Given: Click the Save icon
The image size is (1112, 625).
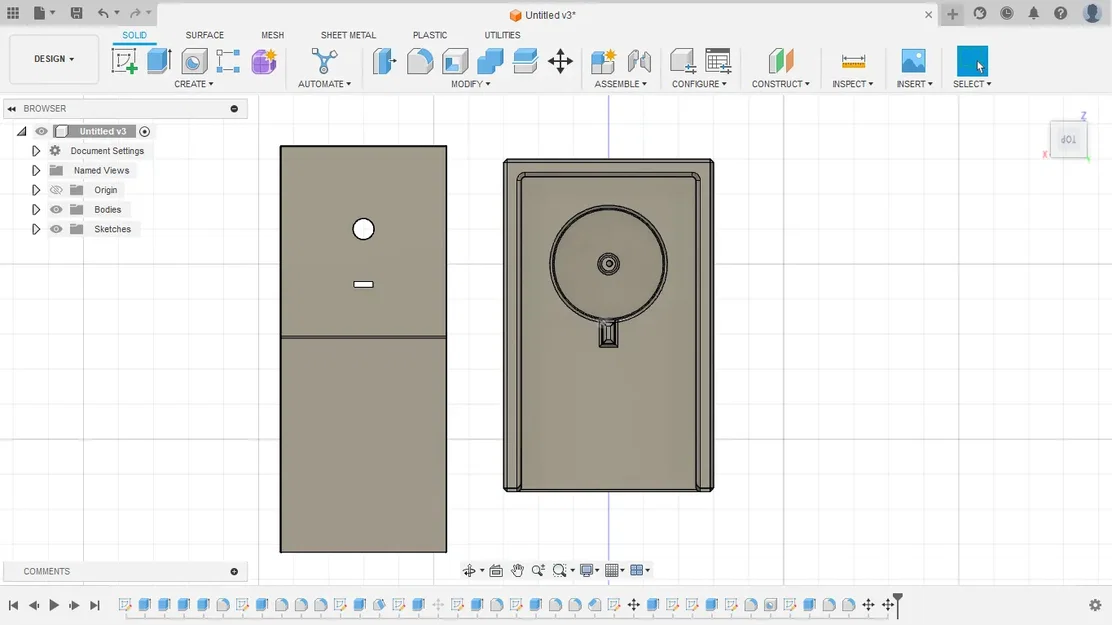Looking at the screenshot, I should coord(77,13).
